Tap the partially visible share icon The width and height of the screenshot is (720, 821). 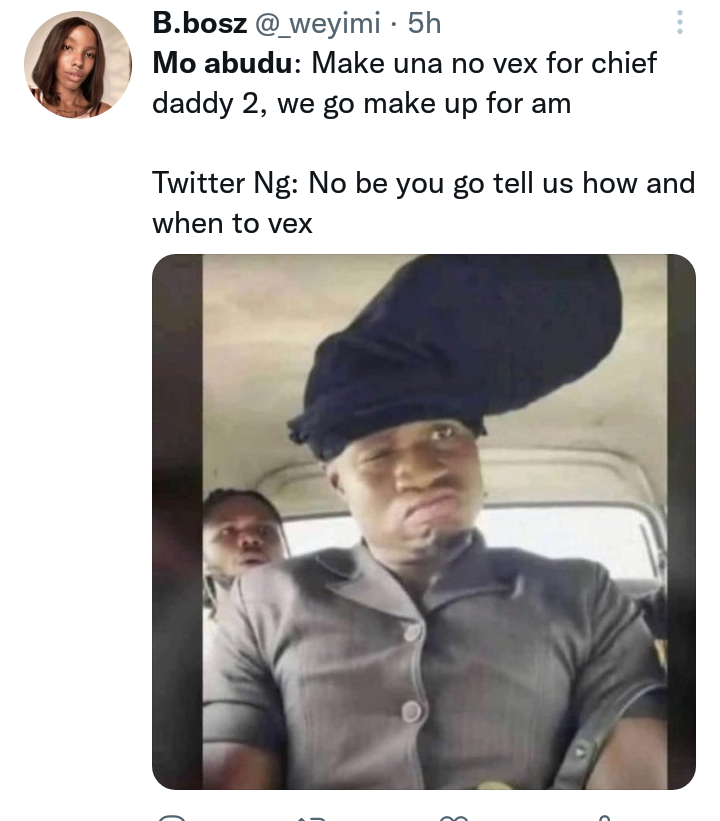click(x=603, y=818)
